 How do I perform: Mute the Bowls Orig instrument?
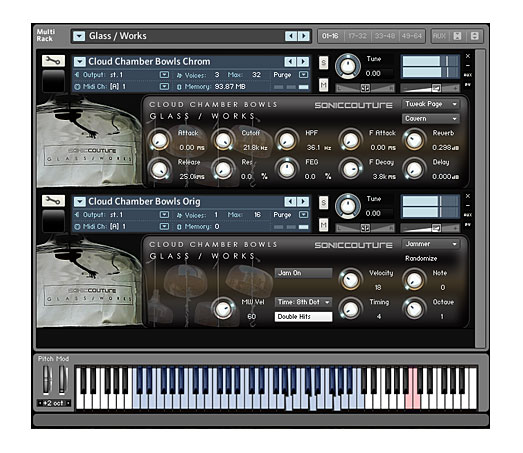tap(323, 225)
